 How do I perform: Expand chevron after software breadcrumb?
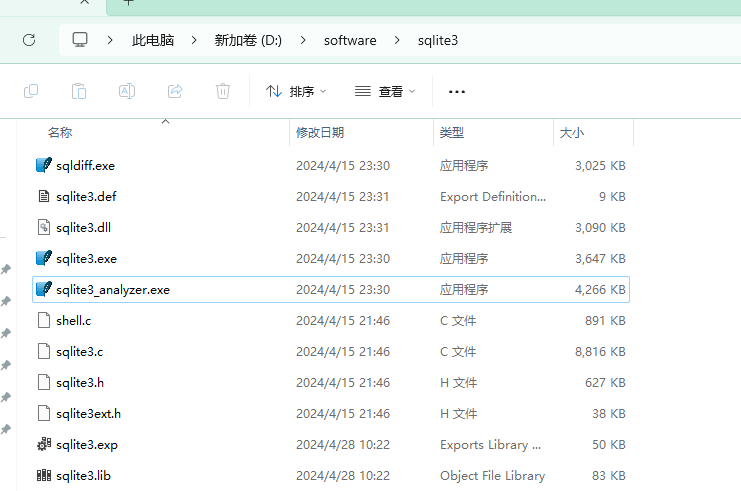tap(397, 40)
